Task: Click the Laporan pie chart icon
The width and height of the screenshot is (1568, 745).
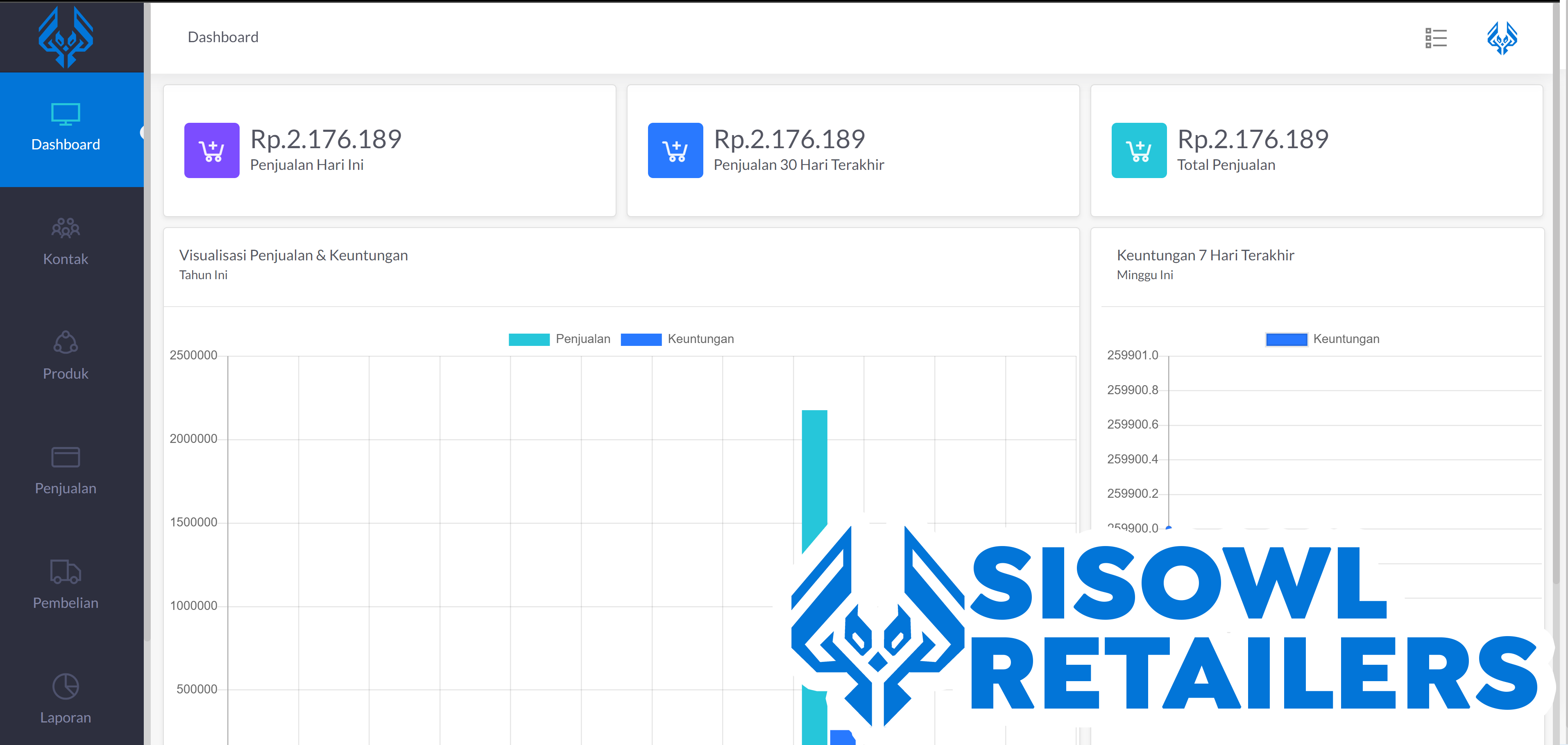Action: 66,686
